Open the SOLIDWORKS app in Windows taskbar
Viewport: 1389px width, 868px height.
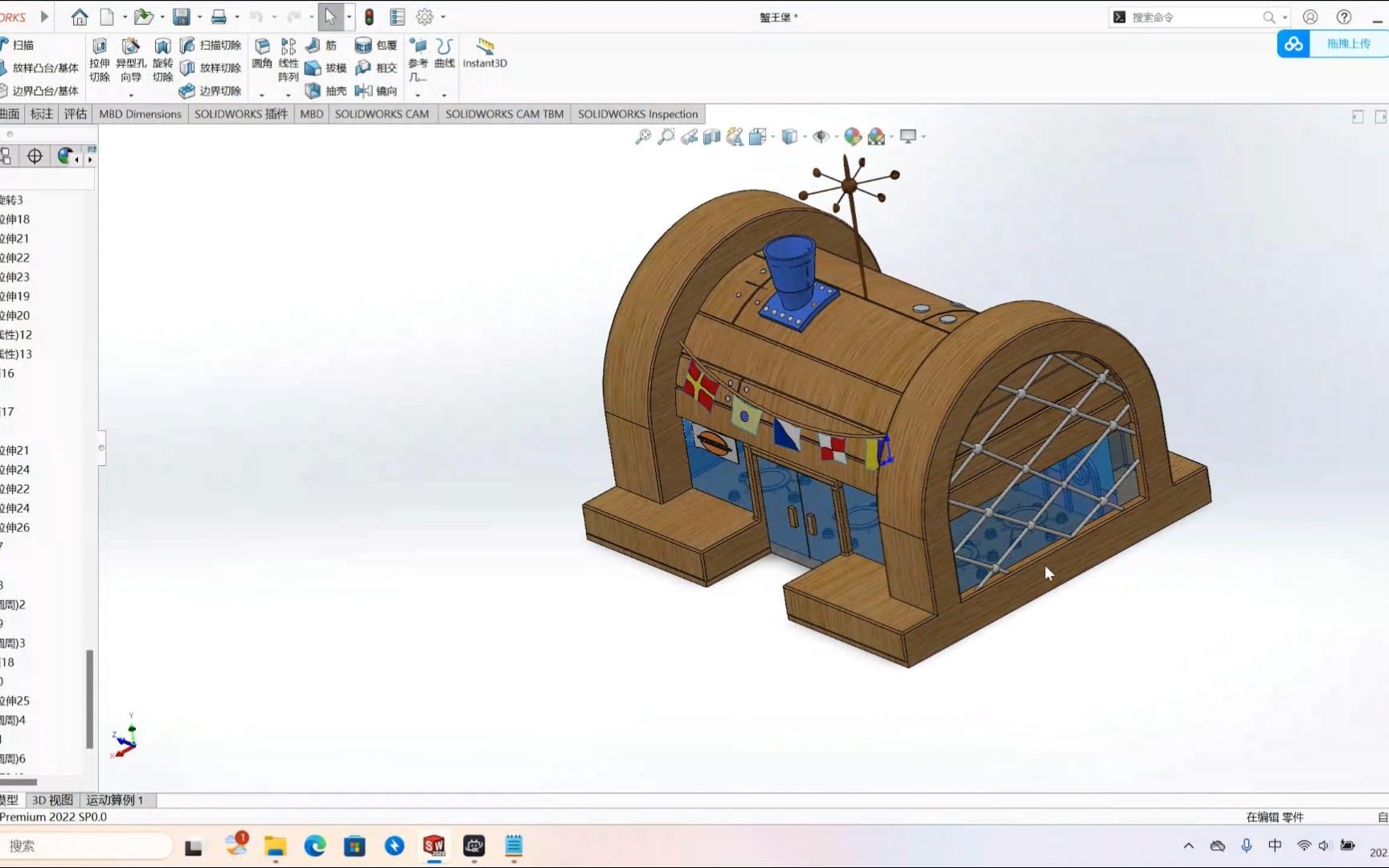coord(434,845)
